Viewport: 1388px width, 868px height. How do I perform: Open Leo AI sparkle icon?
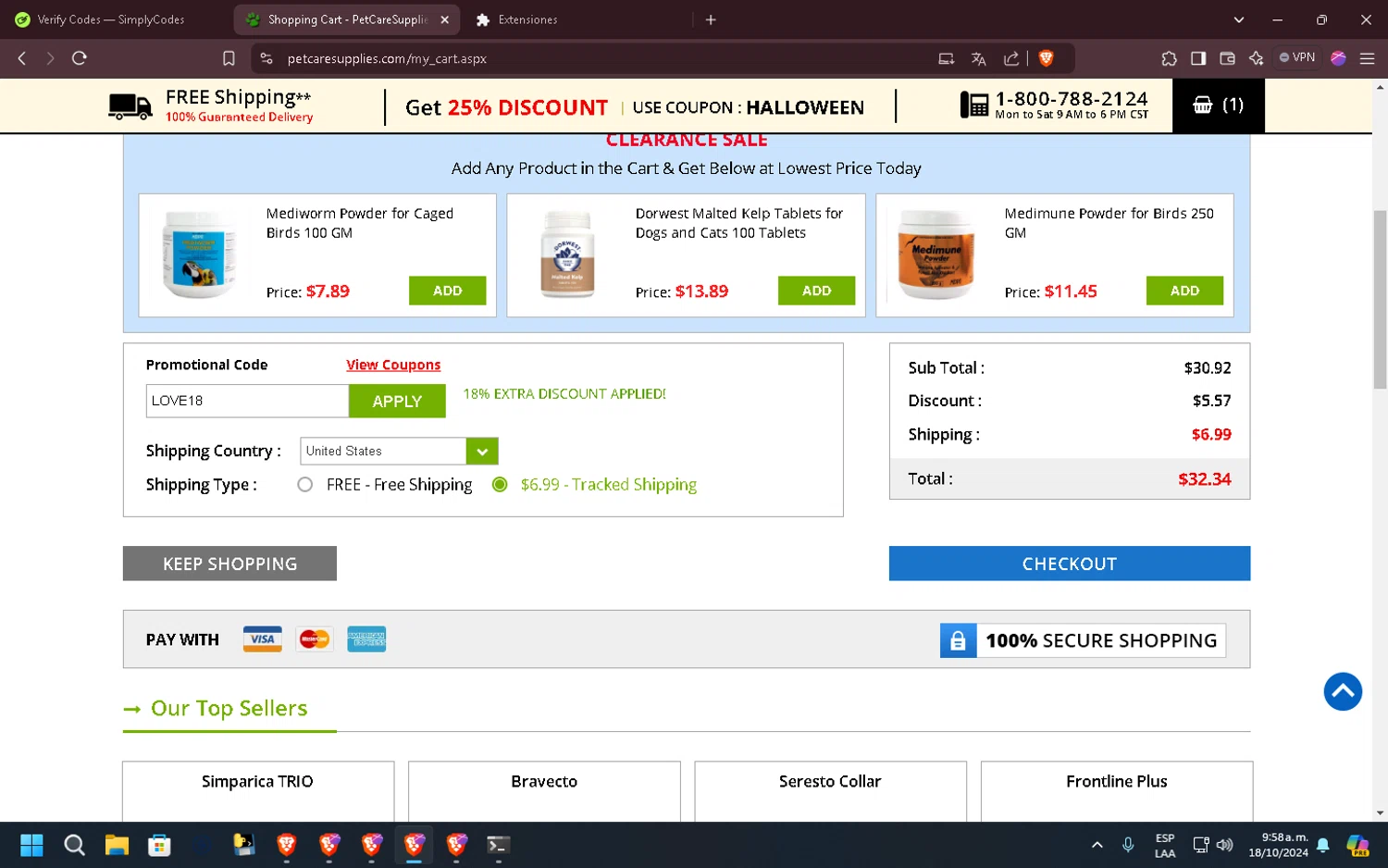pos(1256,58)
